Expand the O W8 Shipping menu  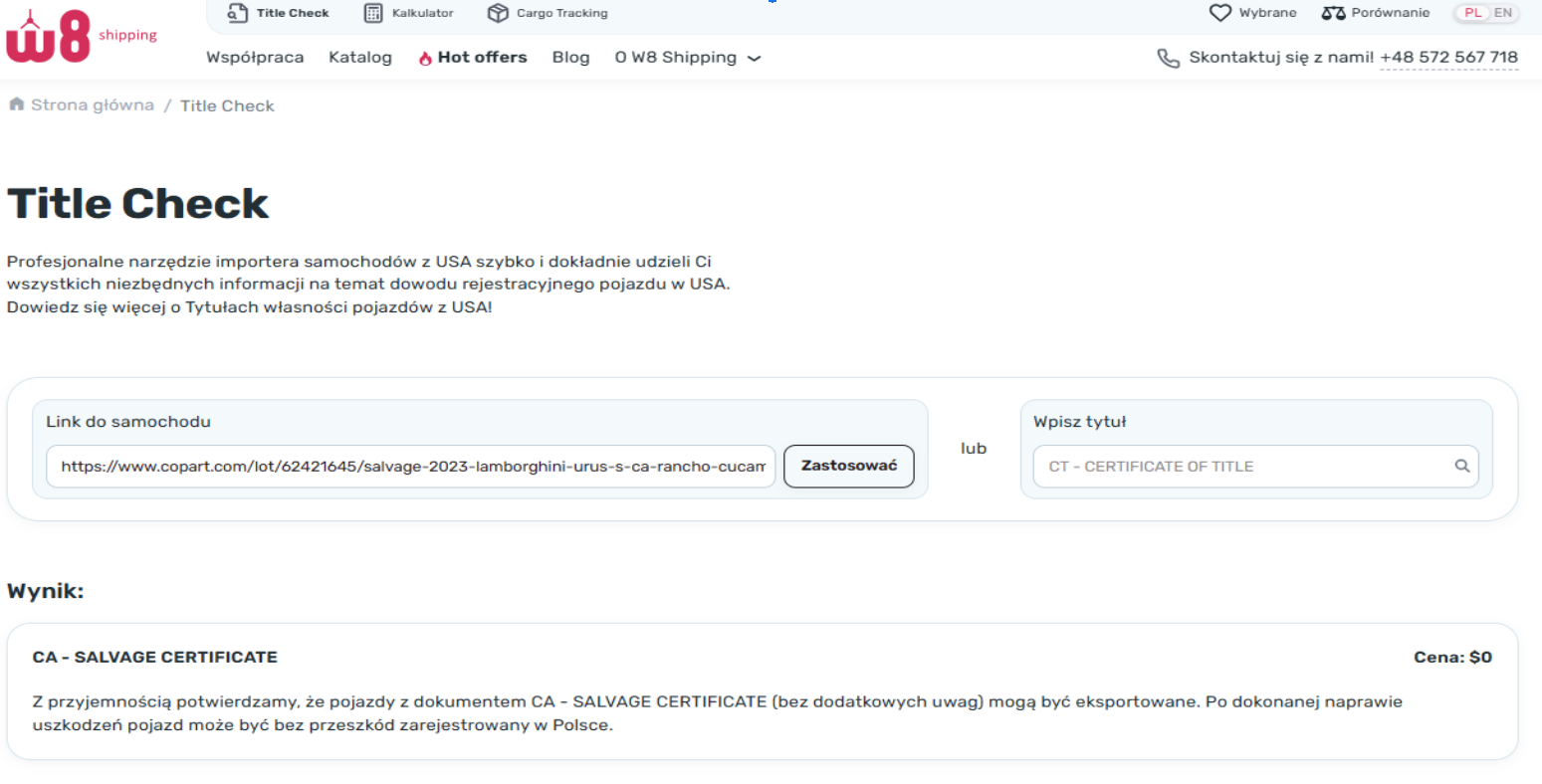coord(687,58)
